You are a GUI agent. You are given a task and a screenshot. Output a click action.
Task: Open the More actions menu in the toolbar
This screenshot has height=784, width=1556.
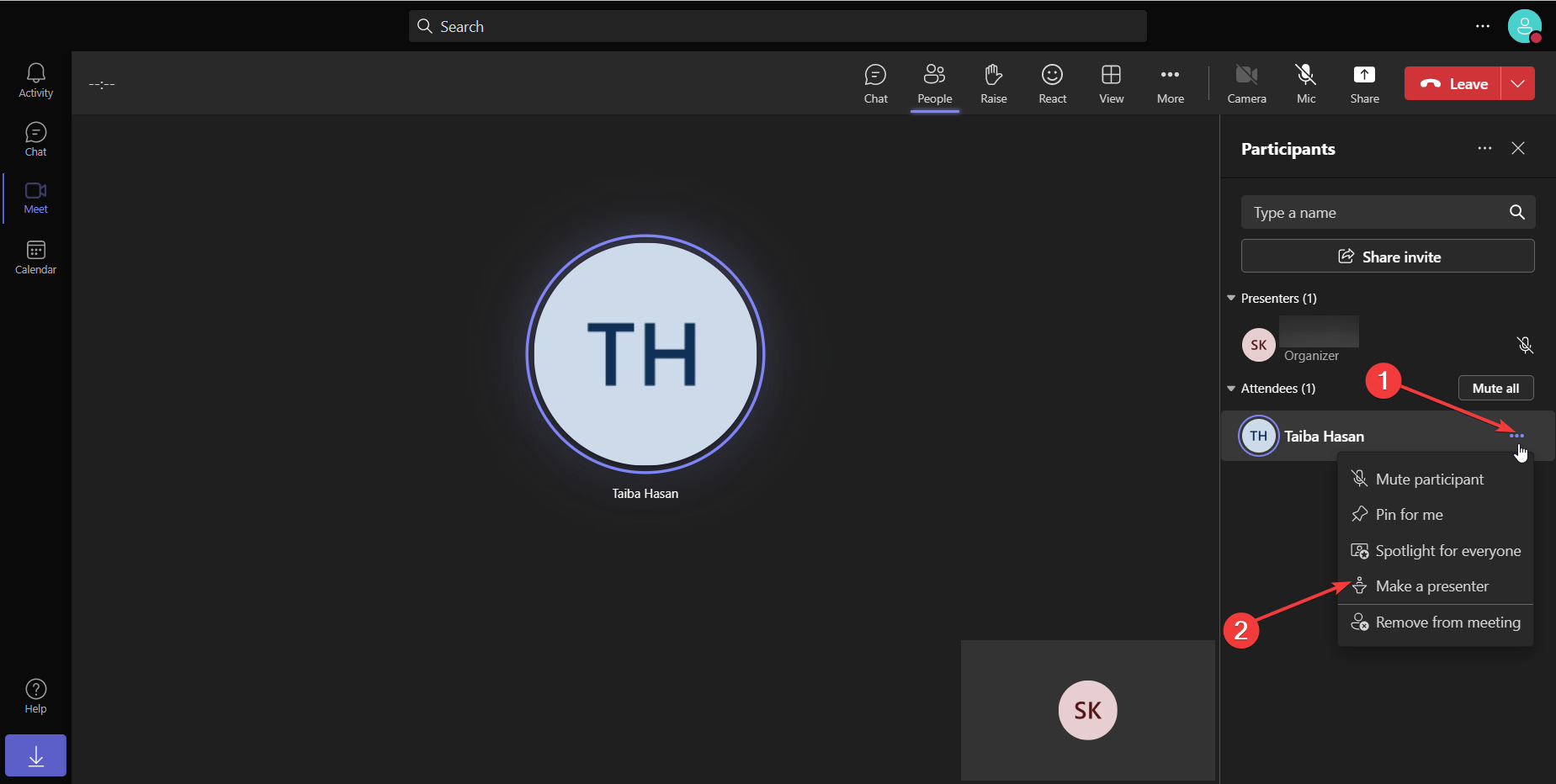1170,84
